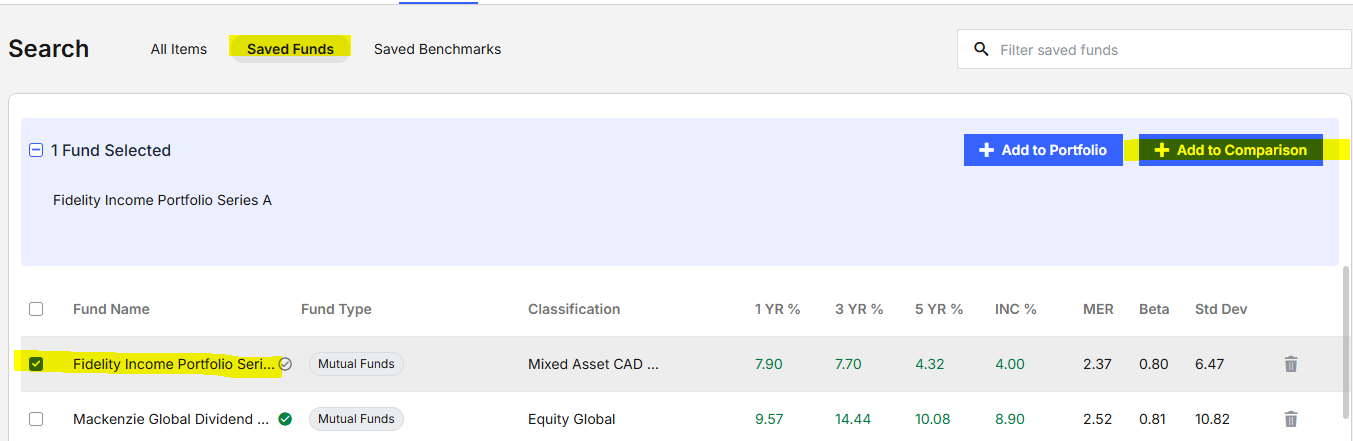
Task: Sort by the 1 YR % column
Action: (x=777, y=309)
